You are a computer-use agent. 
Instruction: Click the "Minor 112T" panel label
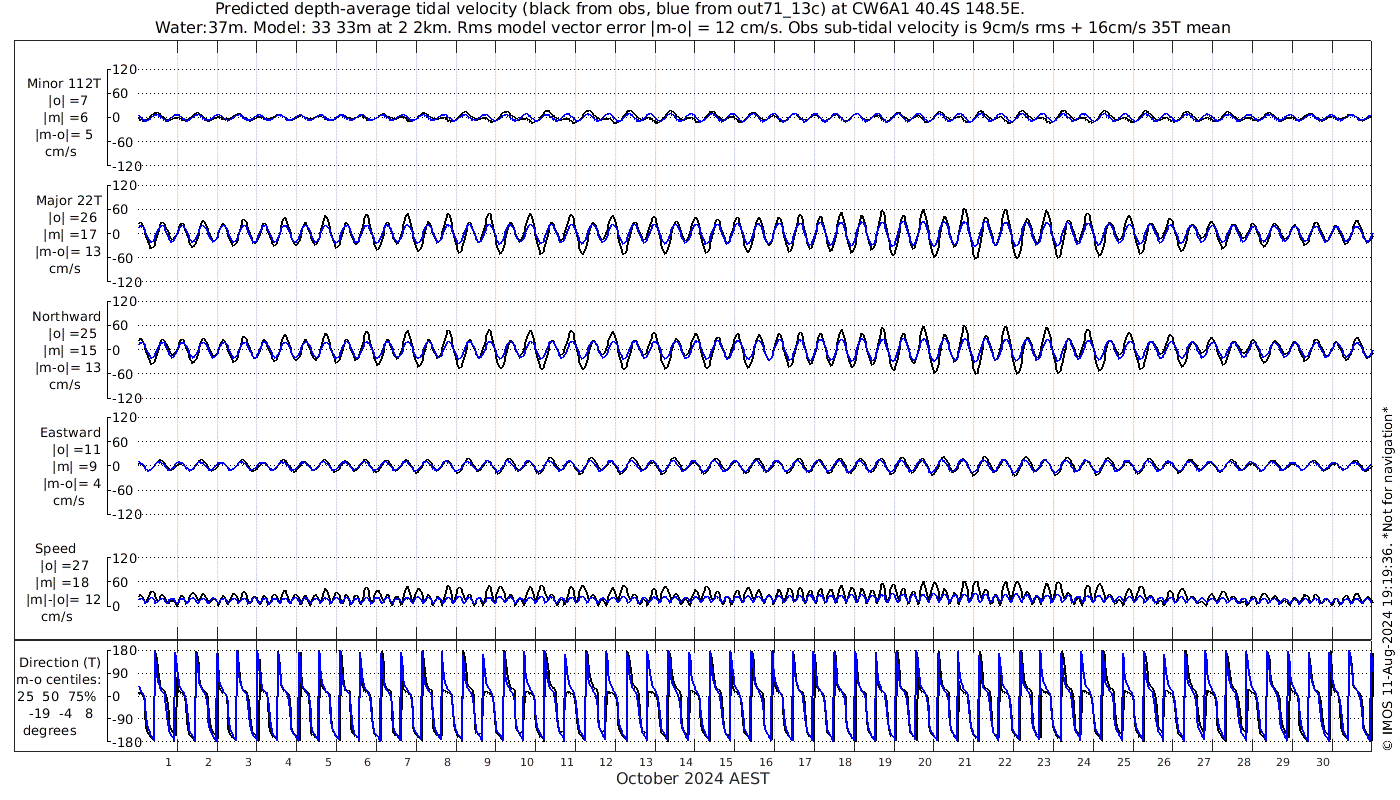pyautogui.click(x=63, y=83)
